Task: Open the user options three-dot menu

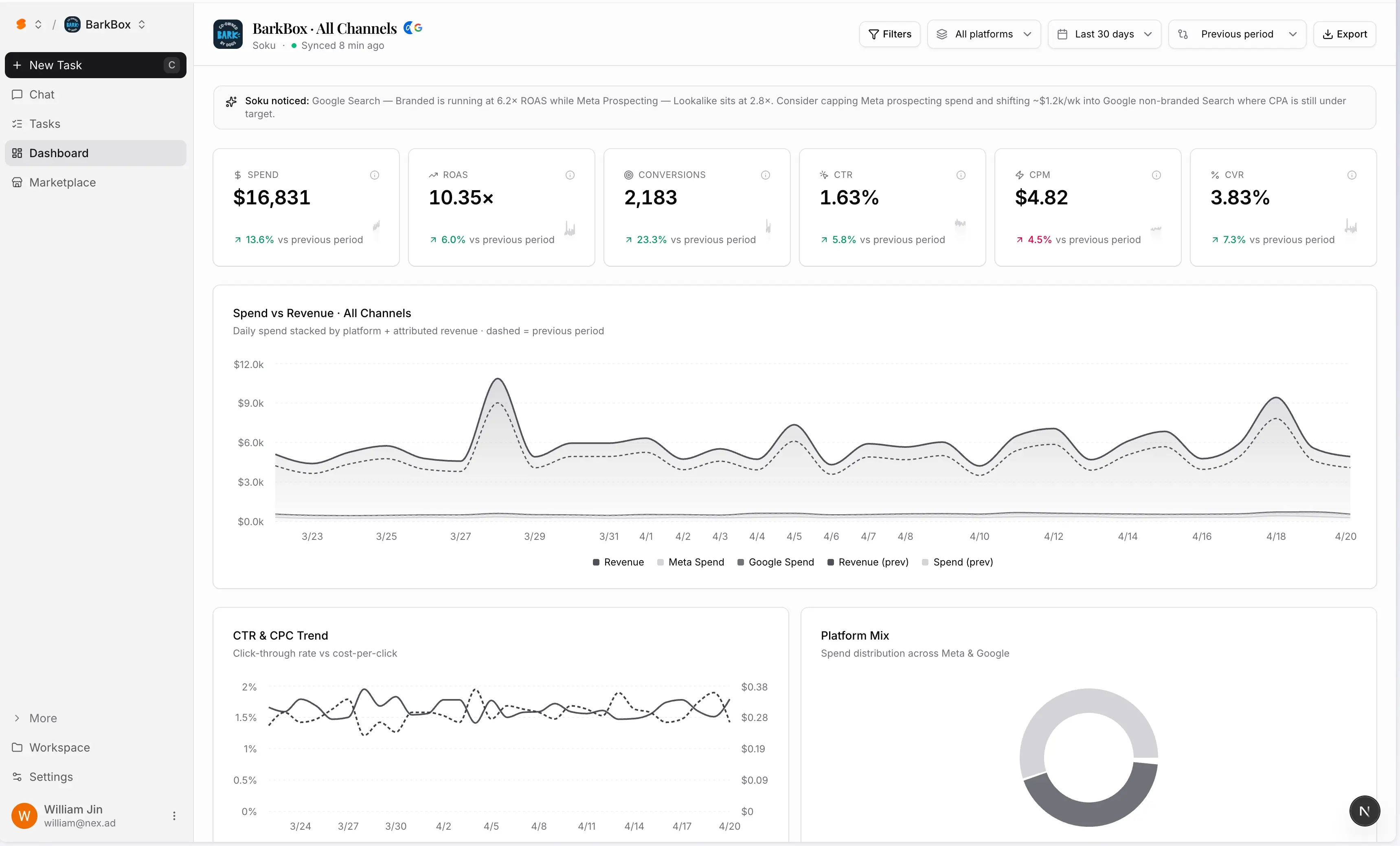Action: 174,816
